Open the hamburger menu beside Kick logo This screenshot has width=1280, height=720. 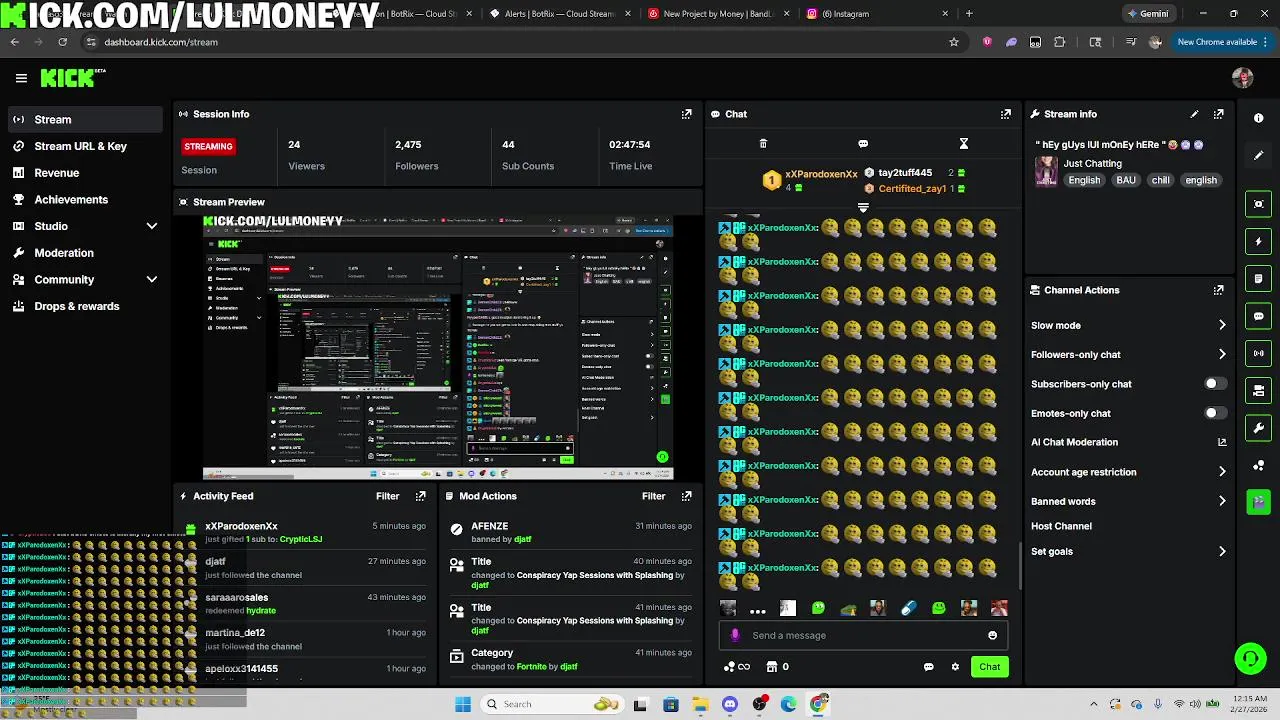tap(21, 78)
